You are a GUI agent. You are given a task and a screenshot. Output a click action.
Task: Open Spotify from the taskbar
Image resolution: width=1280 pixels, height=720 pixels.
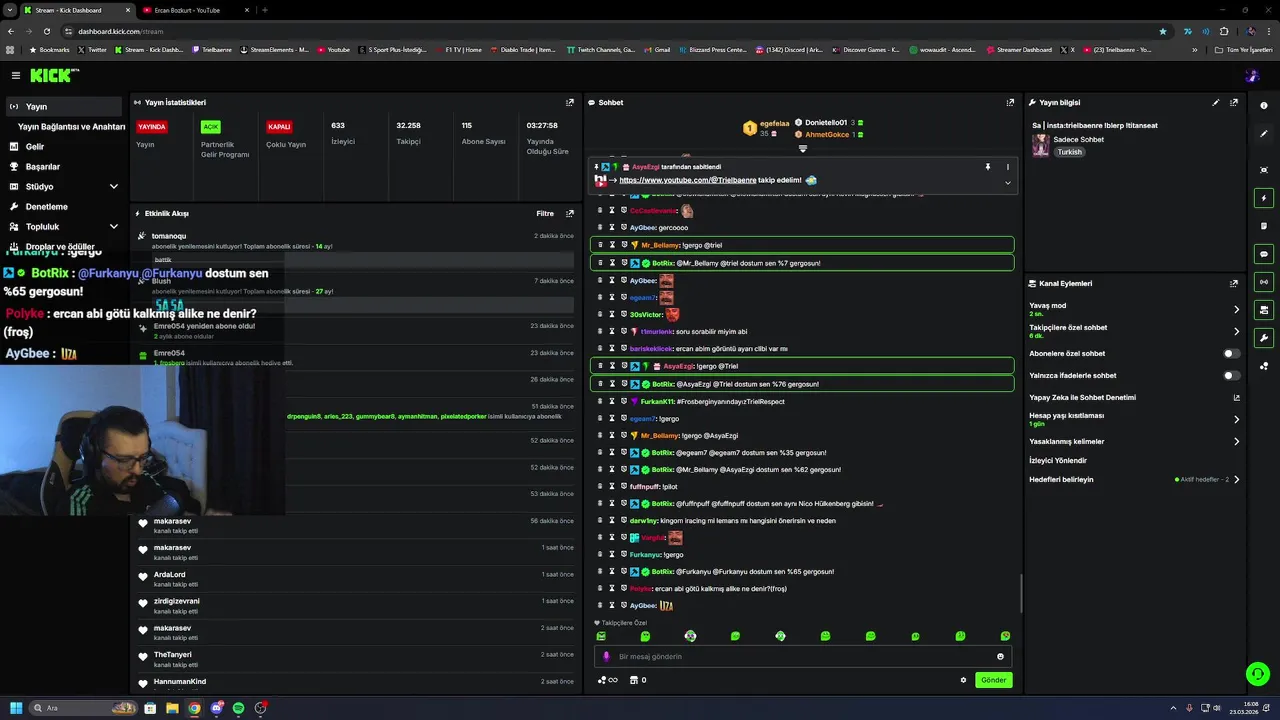click(x=238, y=708)
